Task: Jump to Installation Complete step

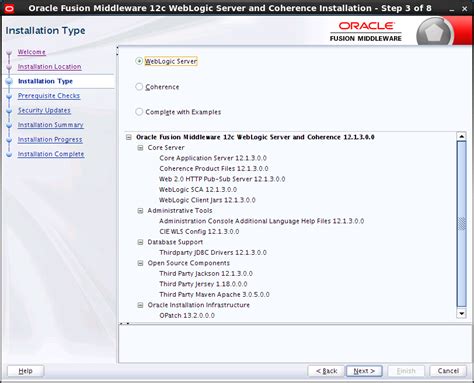Action: [x=51, y=154]
